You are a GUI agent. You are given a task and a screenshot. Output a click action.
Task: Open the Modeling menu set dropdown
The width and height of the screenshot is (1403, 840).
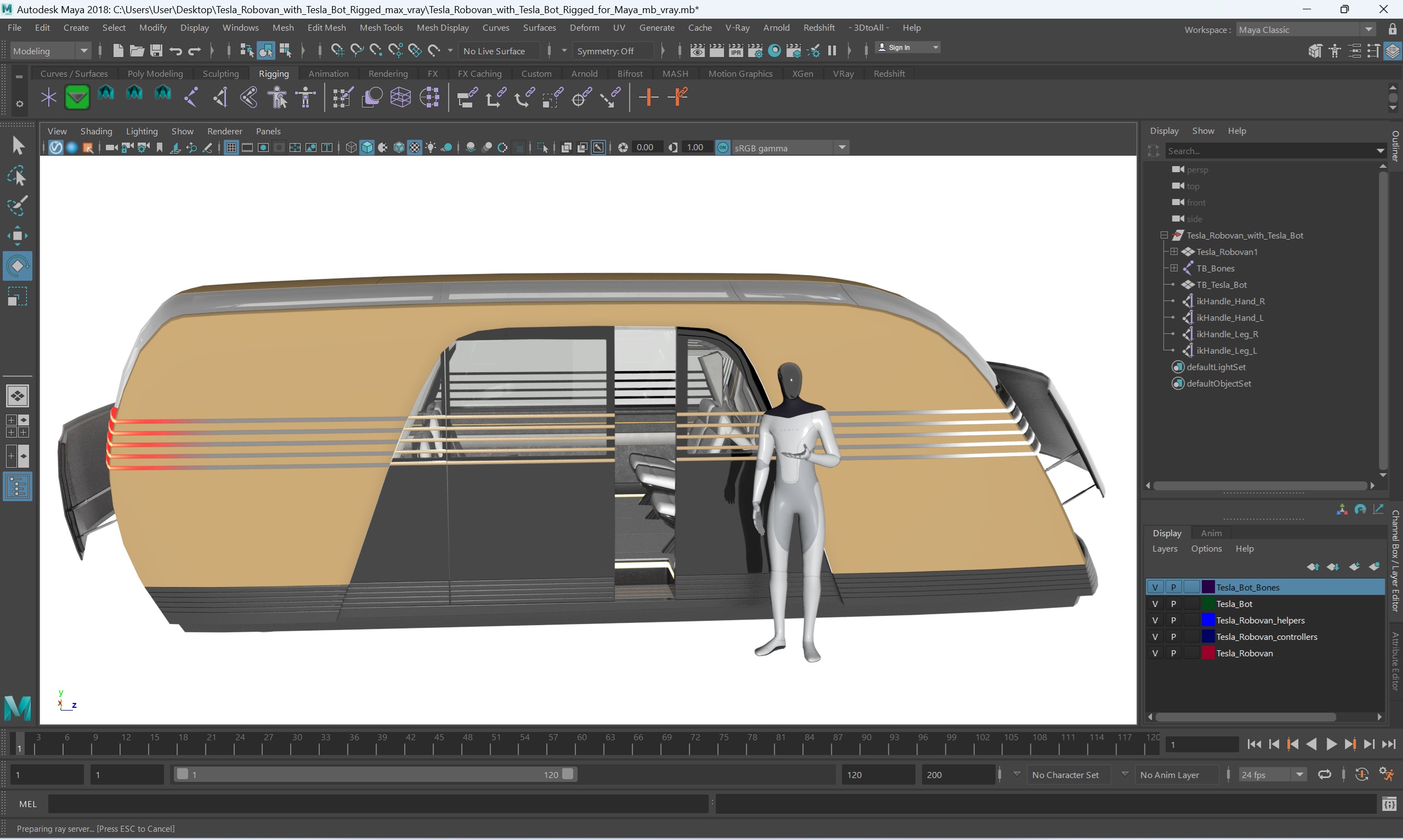pos(50,51)
